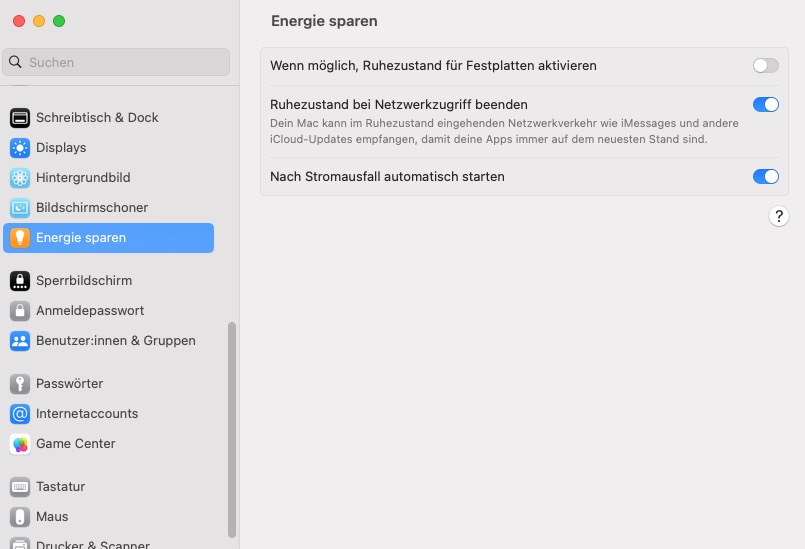Open help with question mark button
This screenshot has height=549, width=805.
778,216
